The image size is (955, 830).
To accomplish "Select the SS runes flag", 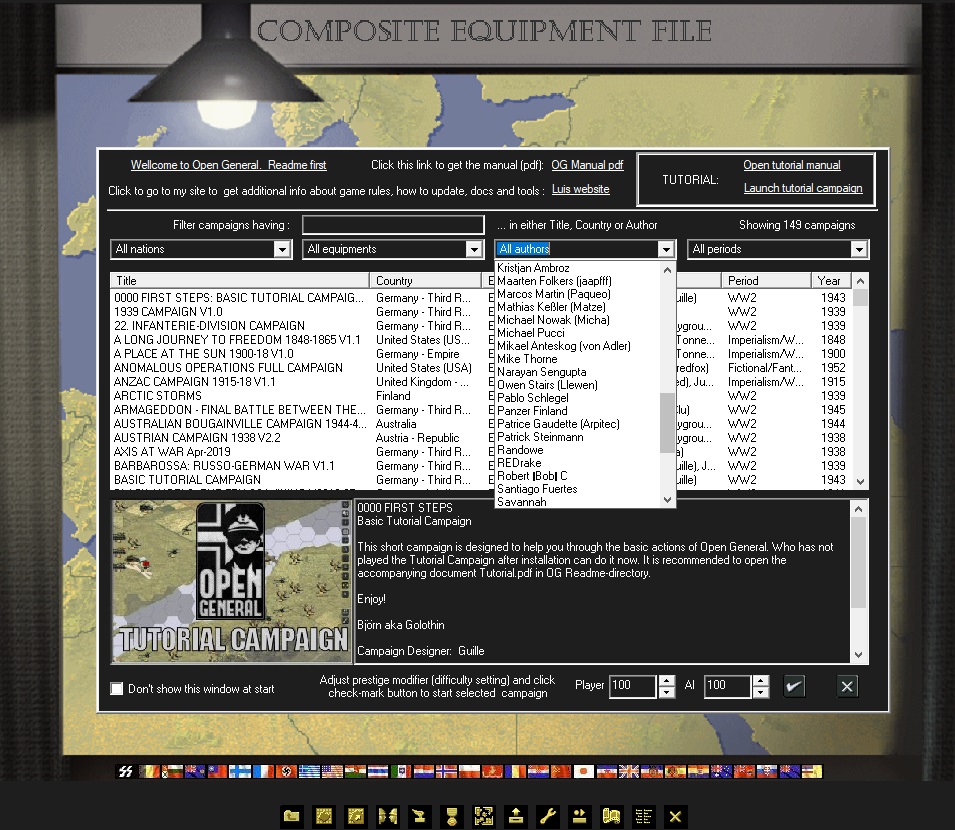I will click(x=125, y=772).
